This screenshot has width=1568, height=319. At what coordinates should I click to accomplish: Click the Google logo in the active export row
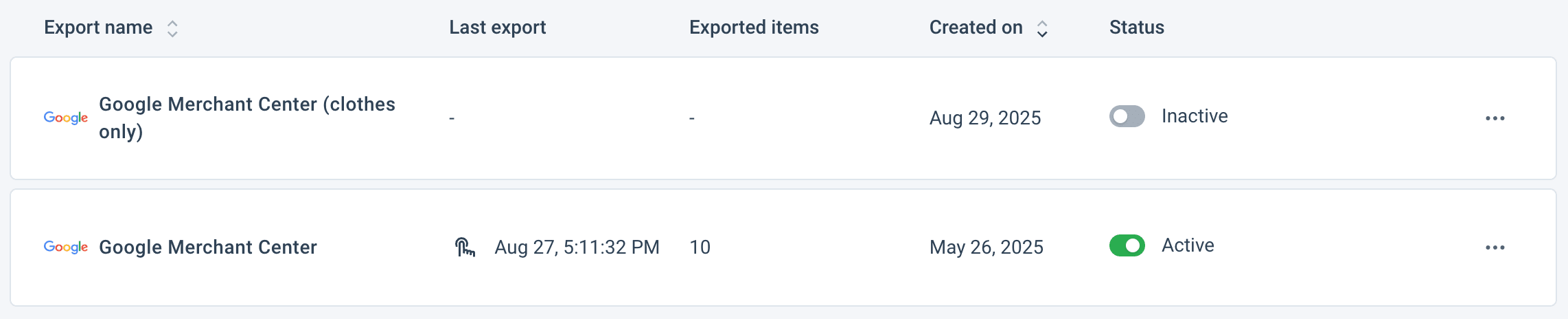tap(66, 247)
